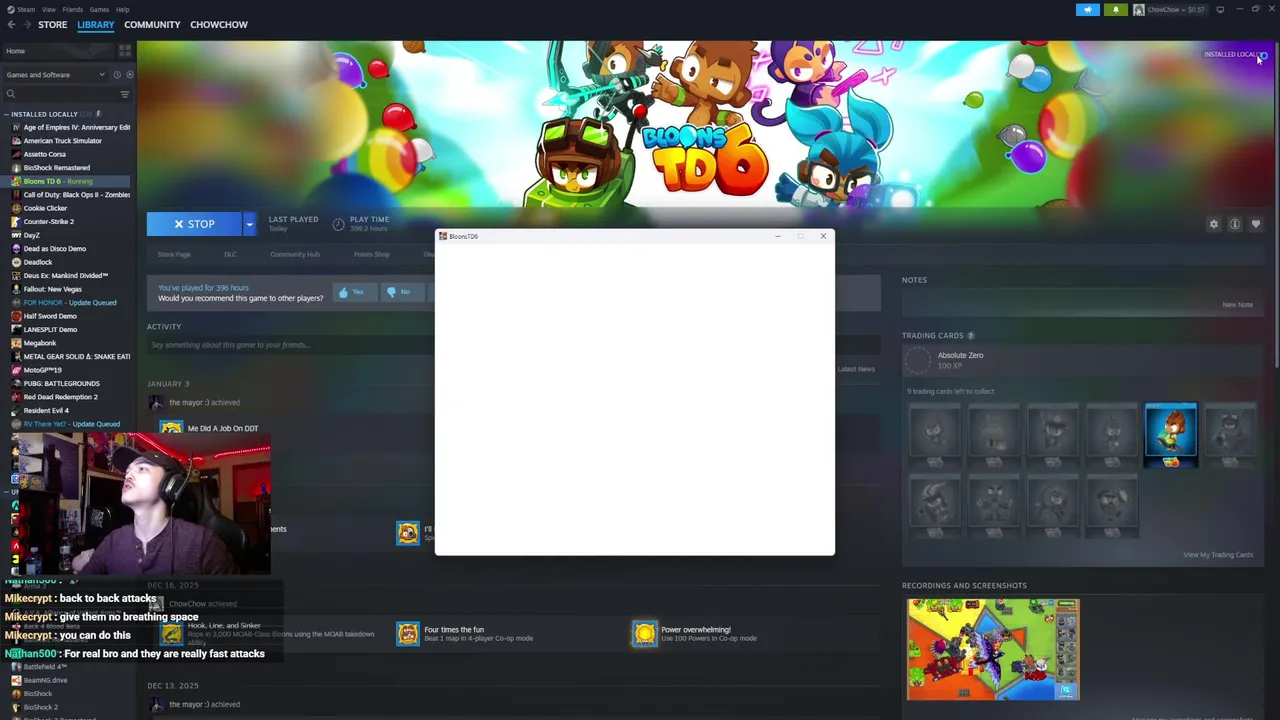Switch to the STORE tab
The image size is (1280, 720).
coord(53,25)
